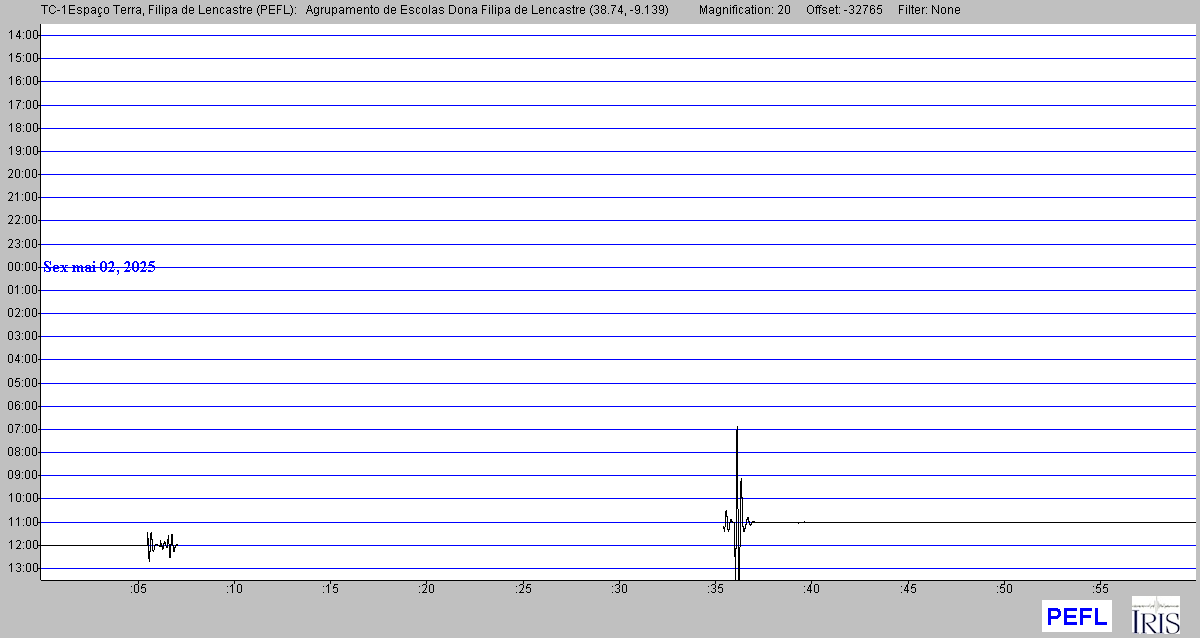1200x638 pixels.
Task: Select the 17:00 hour label
Action: [22, 105]
